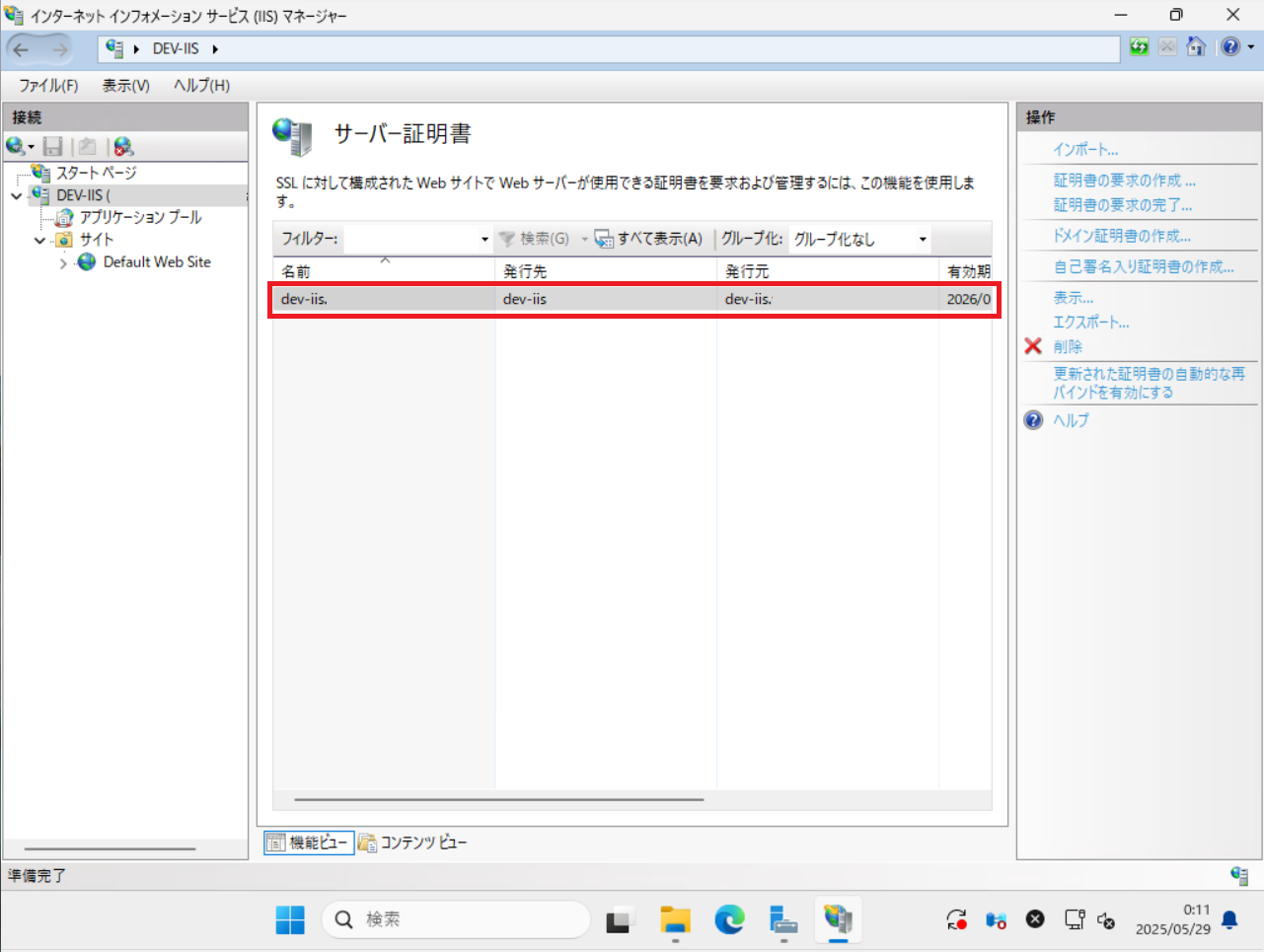The image size is (1264, 952).
Task: Go to Home icon in address bar
Action: point(1196,46)
